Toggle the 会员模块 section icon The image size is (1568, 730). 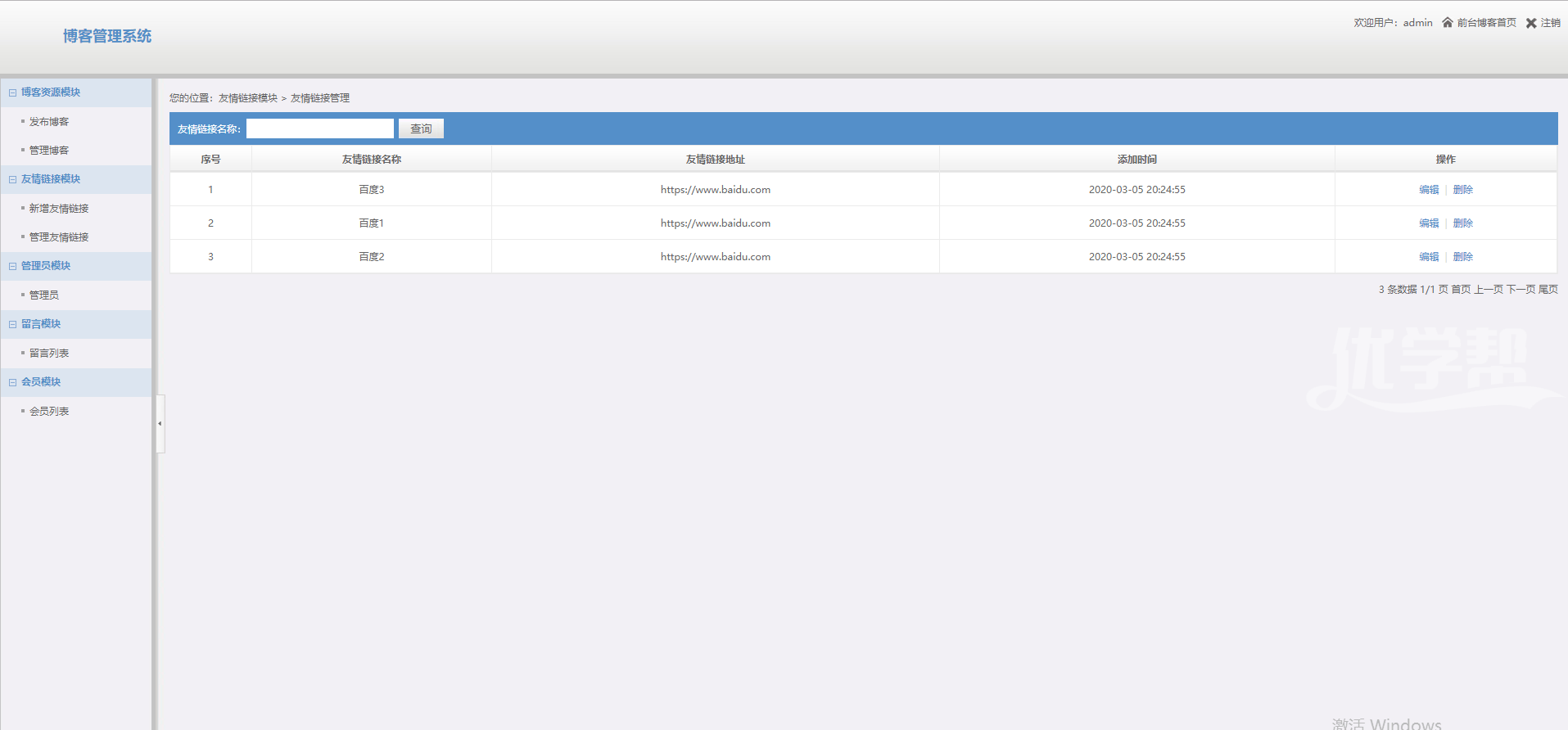(x=12, y=382)
